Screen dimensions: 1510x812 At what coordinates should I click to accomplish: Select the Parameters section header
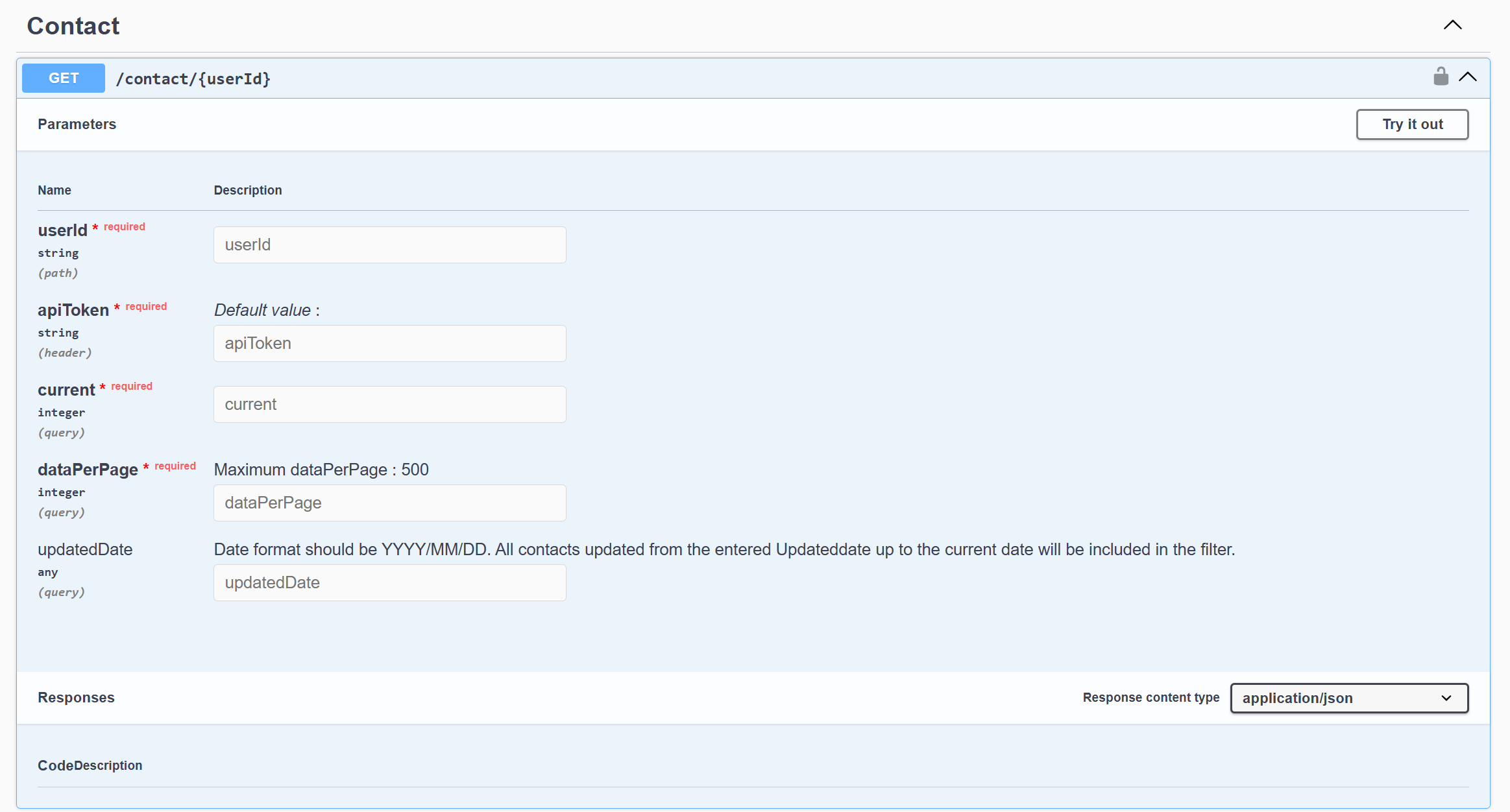point(77,124)
